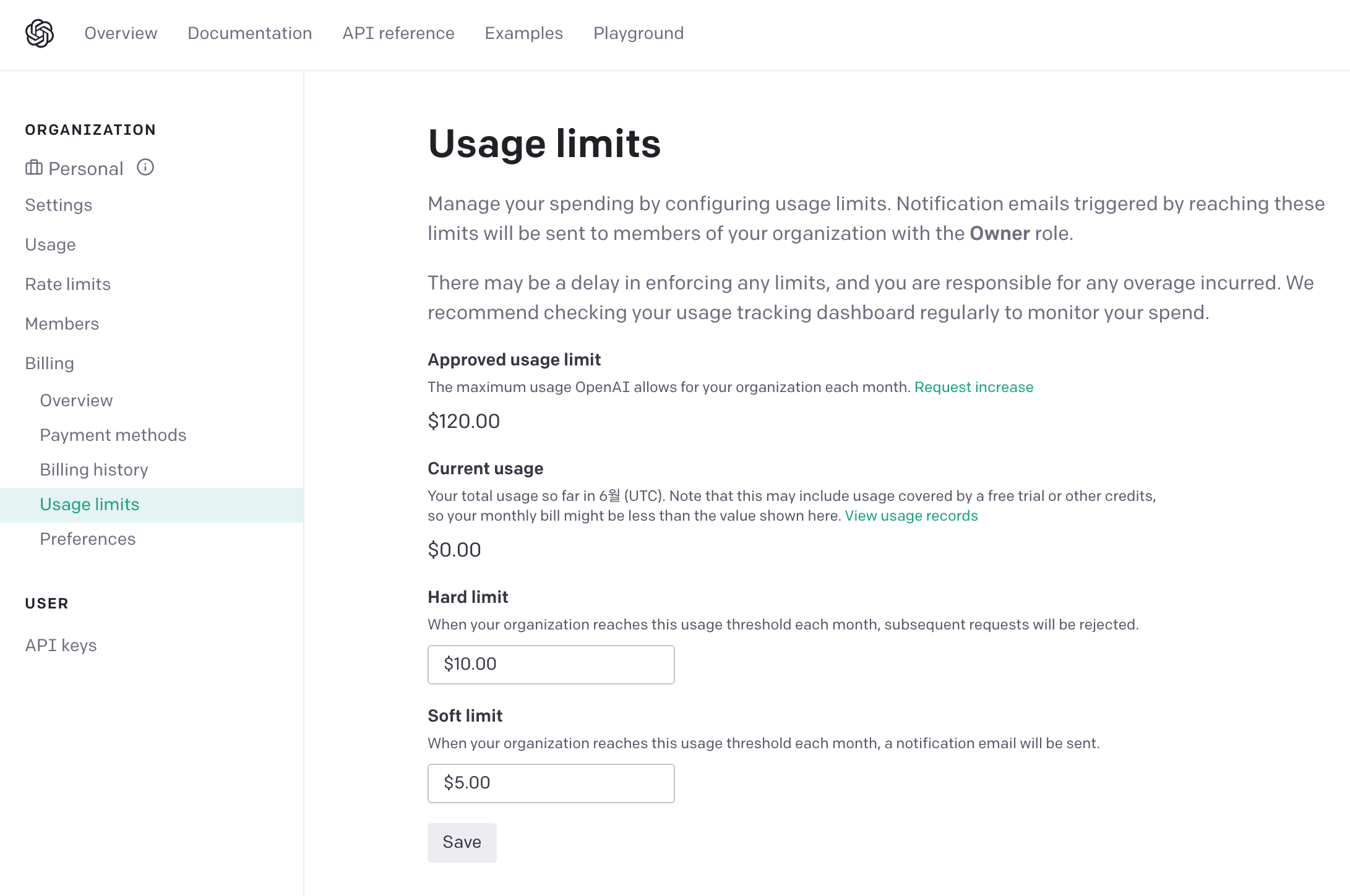Viewport: 1350px width, 896px height.
Task: Click the Request increase link
Action: pos(974,387)
